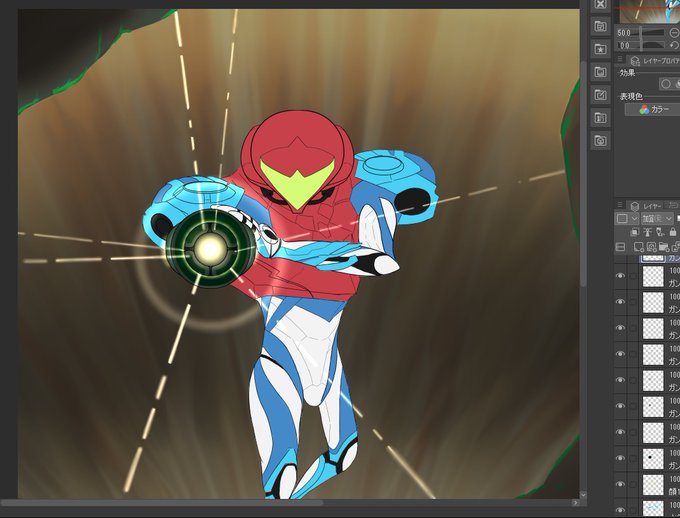Click the canvas vertical scrollbar
Viewport: 680px width, 518px height.
pos(583,174)
